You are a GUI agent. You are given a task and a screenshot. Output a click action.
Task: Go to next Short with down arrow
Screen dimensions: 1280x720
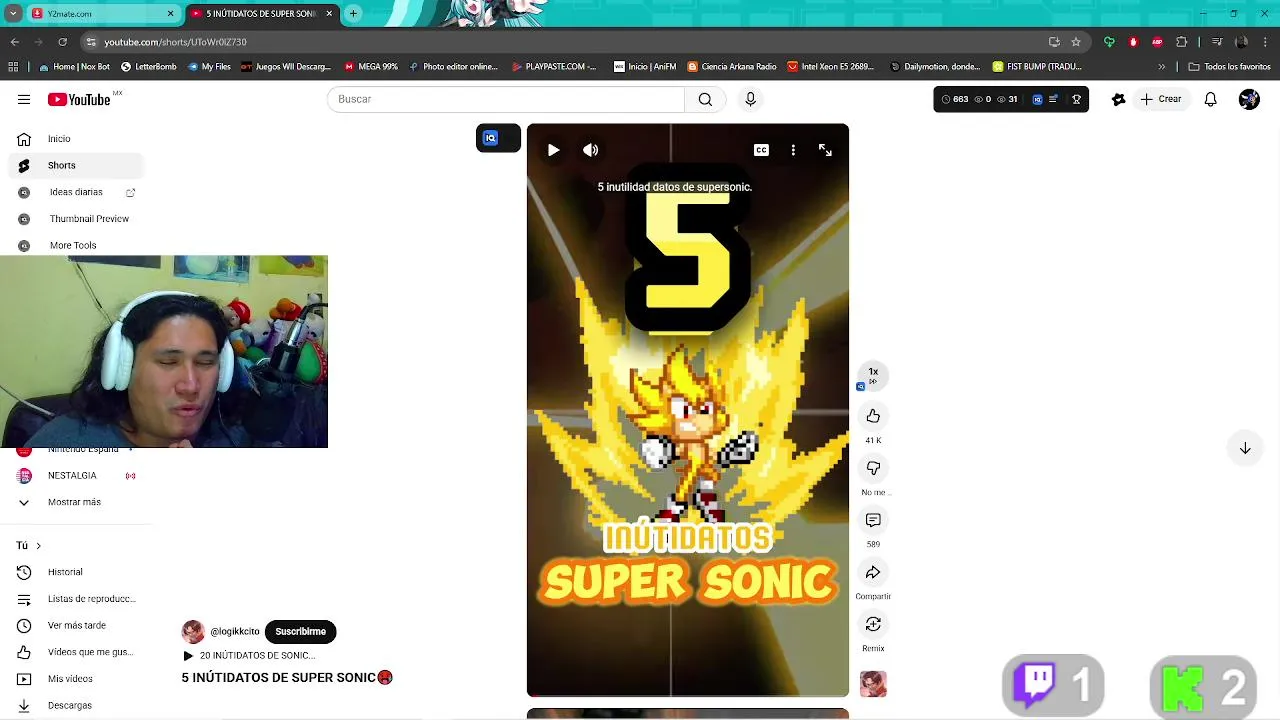pos(1245,449)
